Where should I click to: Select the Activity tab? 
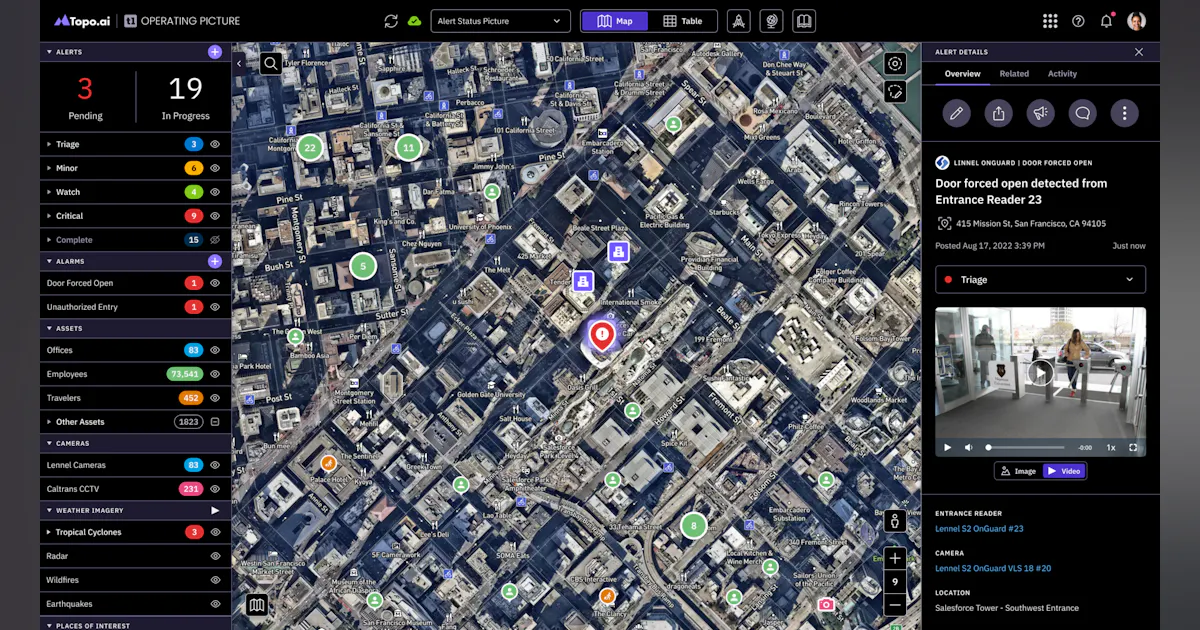[x=1062, y=74]
